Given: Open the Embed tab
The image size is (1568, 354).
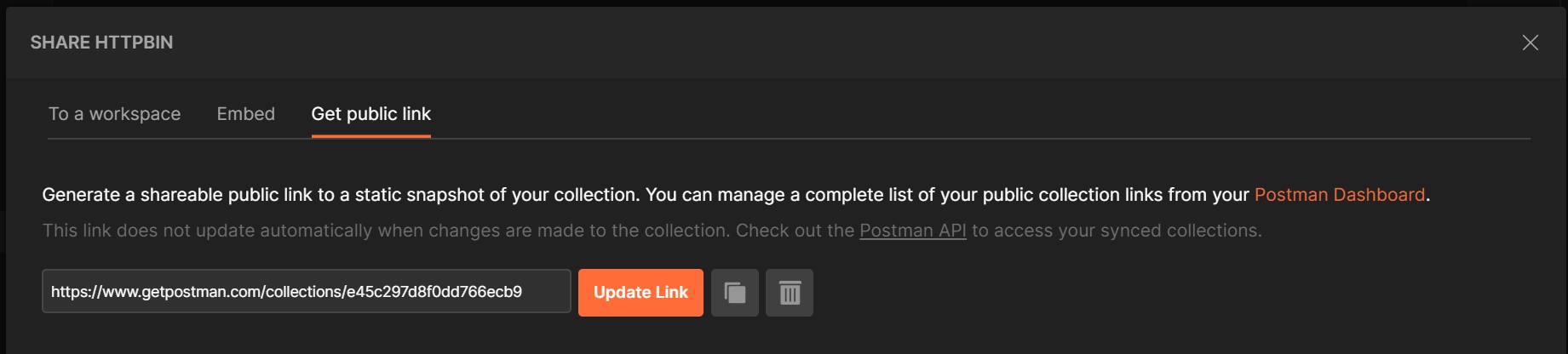Looking at the screenshot, I should click(x=245, y=114).
